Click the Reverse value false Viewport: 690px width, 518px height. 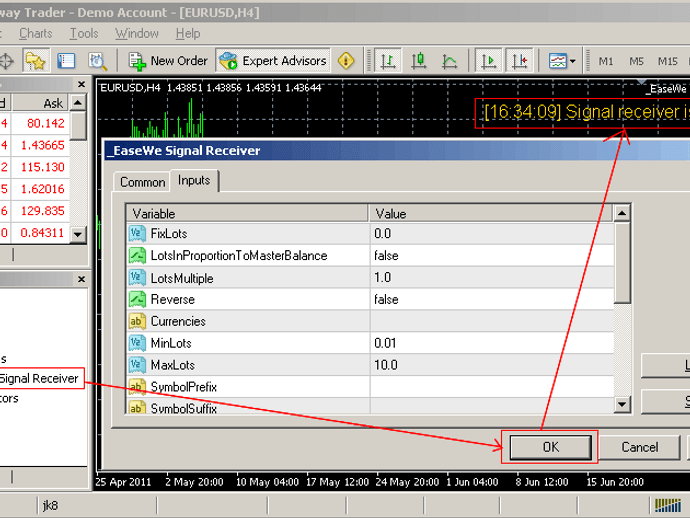point(492,299)
